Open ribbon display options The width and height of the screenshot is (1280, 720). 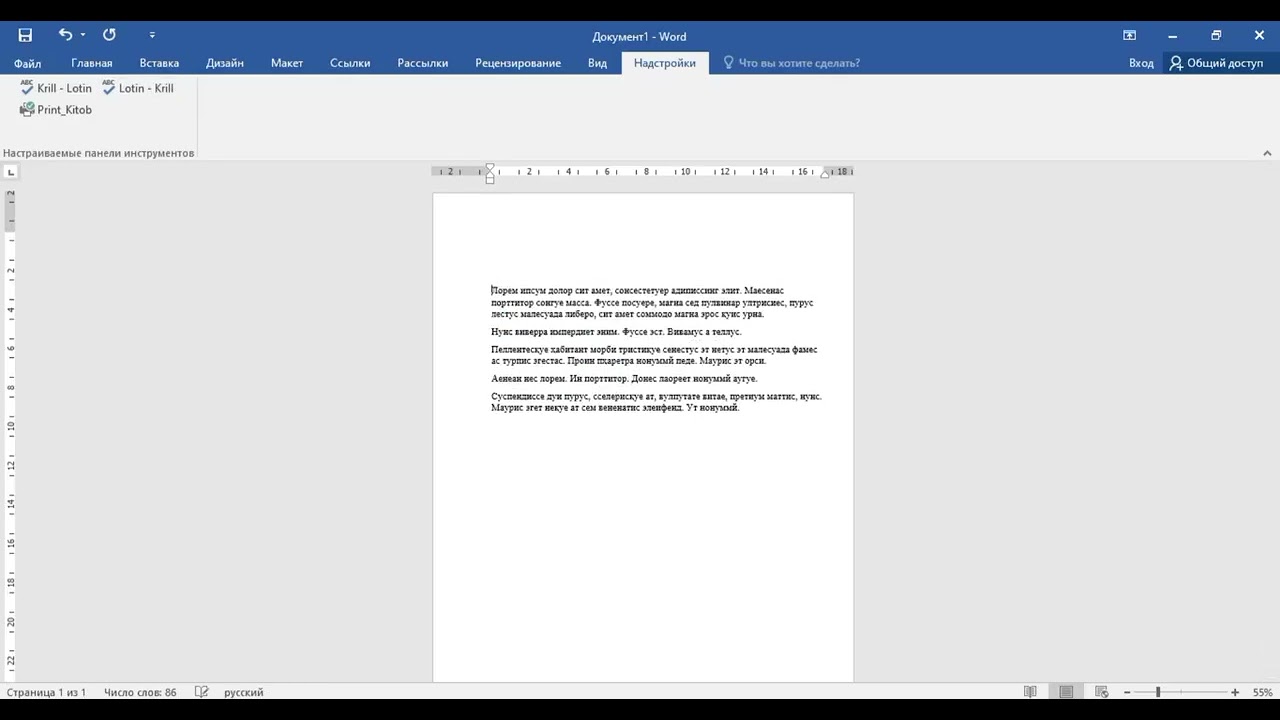pos(1129,35)
